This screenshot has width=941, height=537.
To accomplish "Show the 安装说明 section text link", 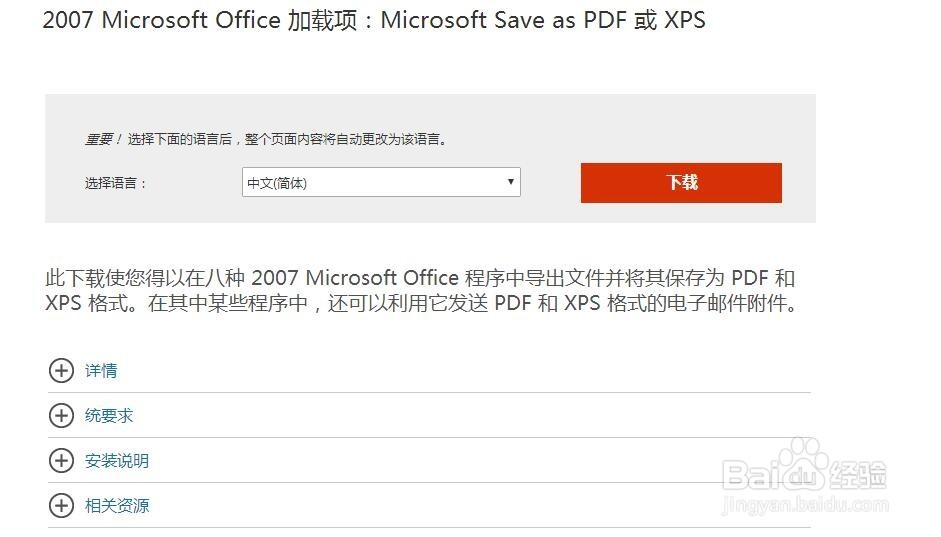I will [x=116, y=461].
